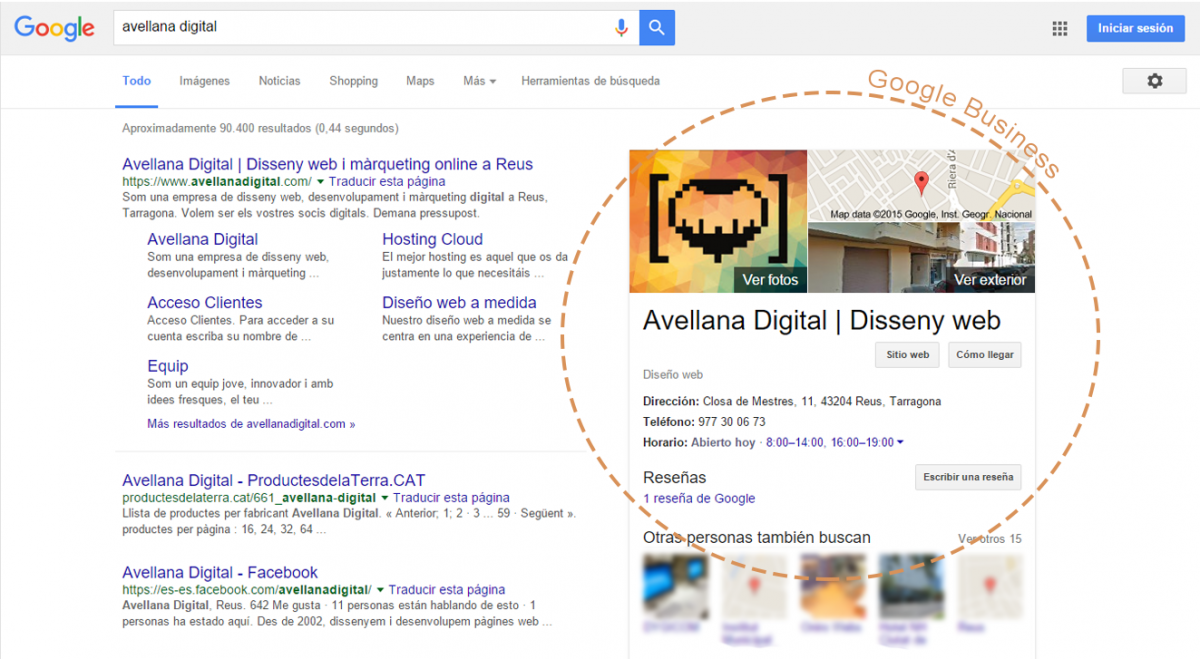
Task: Open the 'Avellana Digital' sitelink
Action: tap(202, 239)
